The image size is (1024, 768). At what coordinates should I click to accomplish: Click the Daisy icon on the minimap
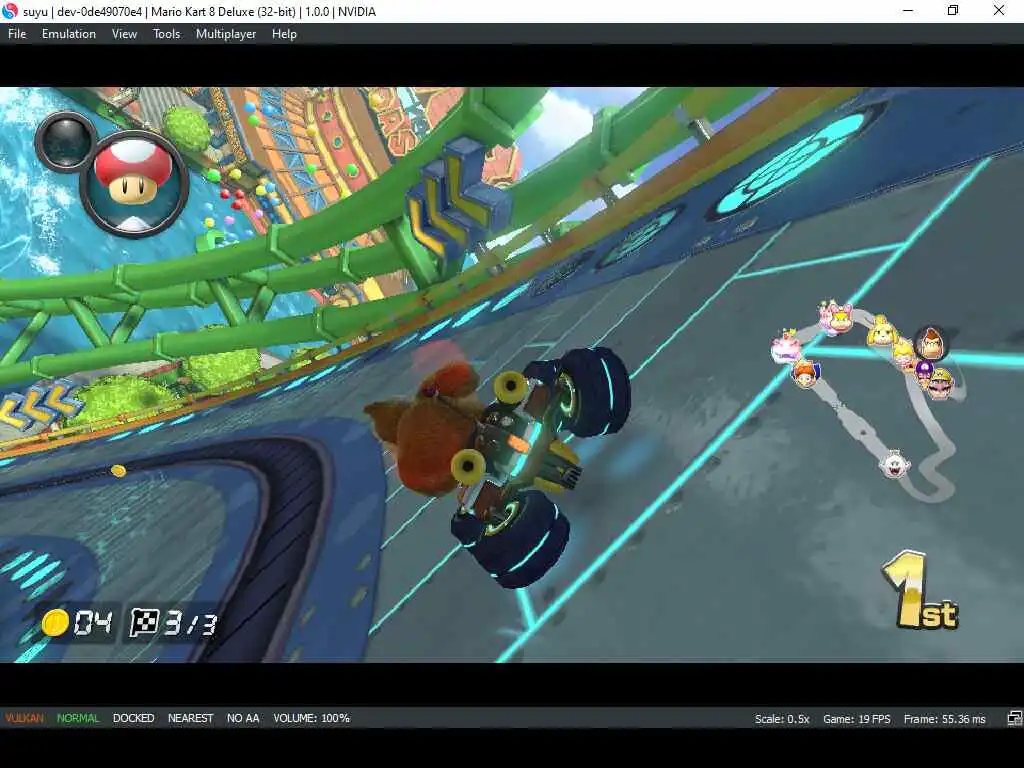(x=805, y=374)
